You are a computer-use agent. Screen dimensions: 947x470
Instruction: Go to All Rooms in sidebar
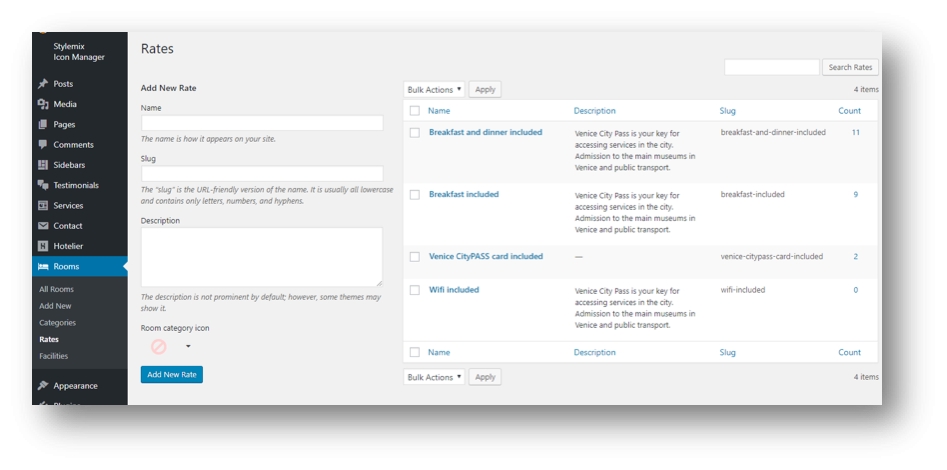coord(56,289)
